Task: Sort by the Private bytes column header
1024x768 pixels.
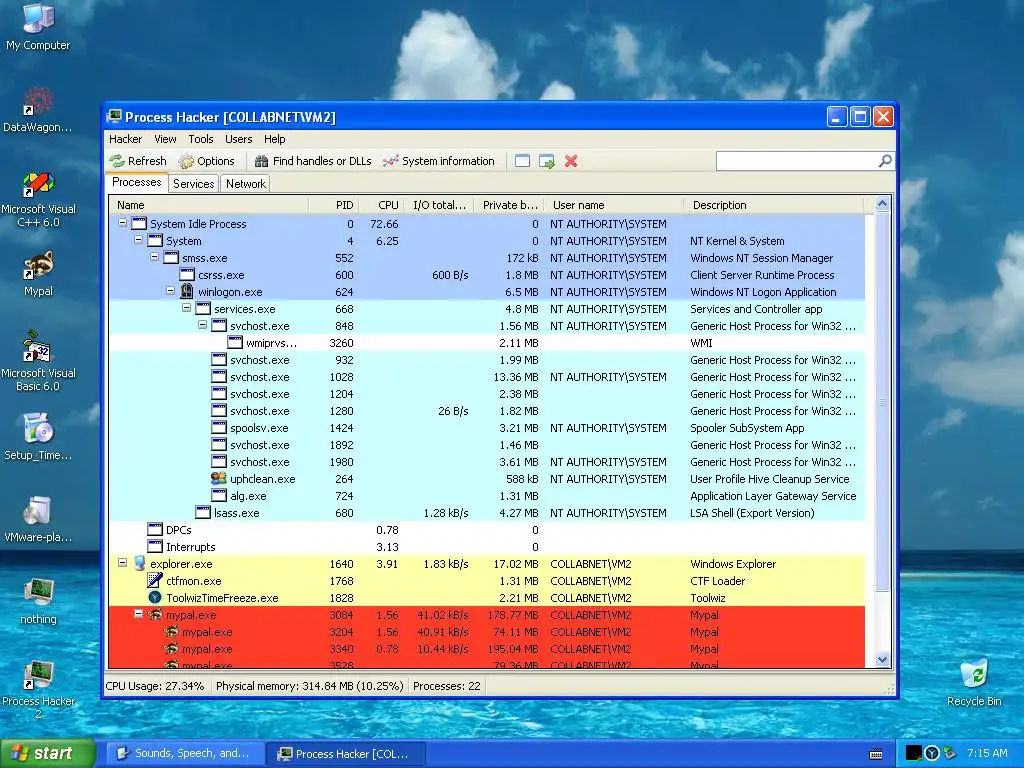Action: [x=509, y=205]
